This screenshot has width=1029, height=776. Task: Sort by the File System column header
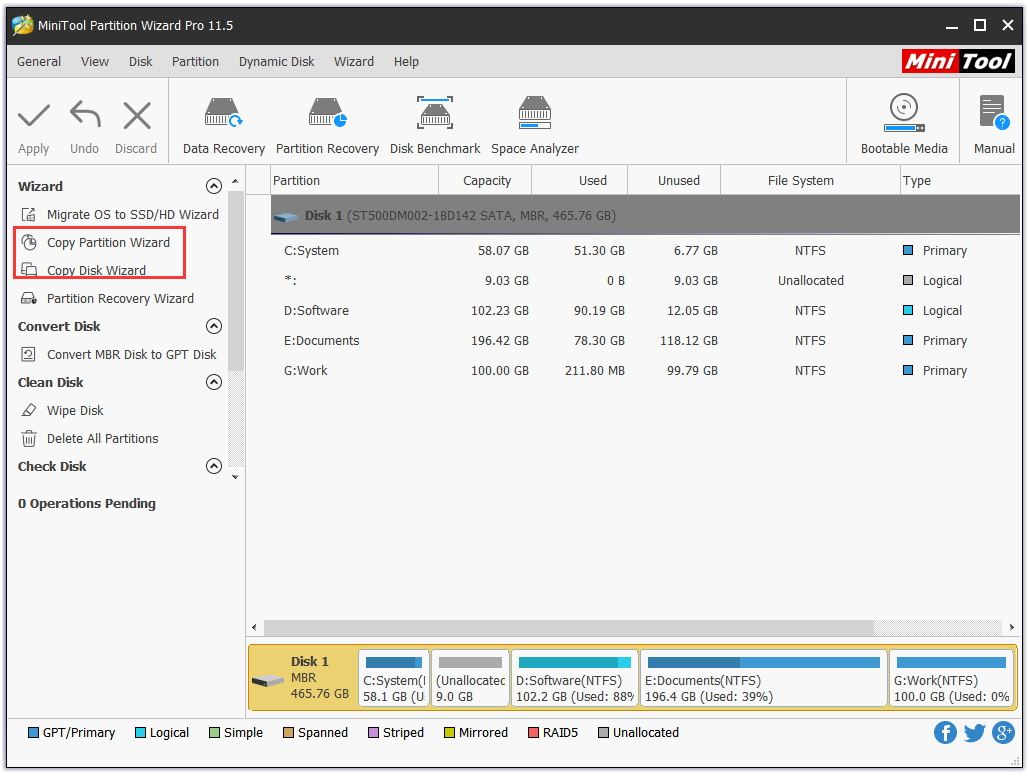(810, 181)
